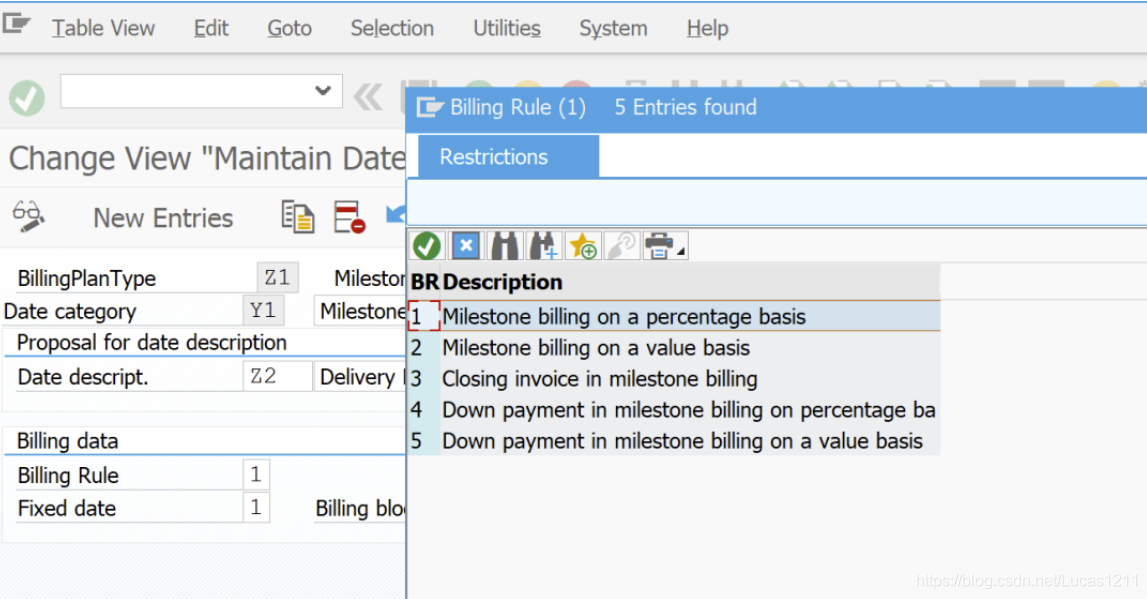Viewport: 1147px width, 599px height.
Task: Click BR cell 2 in the list
Action: coord(424,348)
